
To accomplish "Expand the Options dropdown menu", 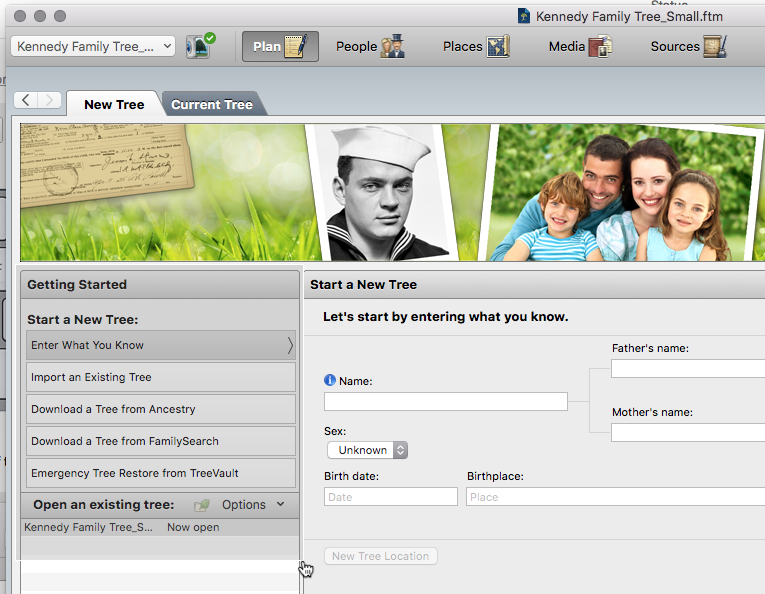I will tap(253, 505).
